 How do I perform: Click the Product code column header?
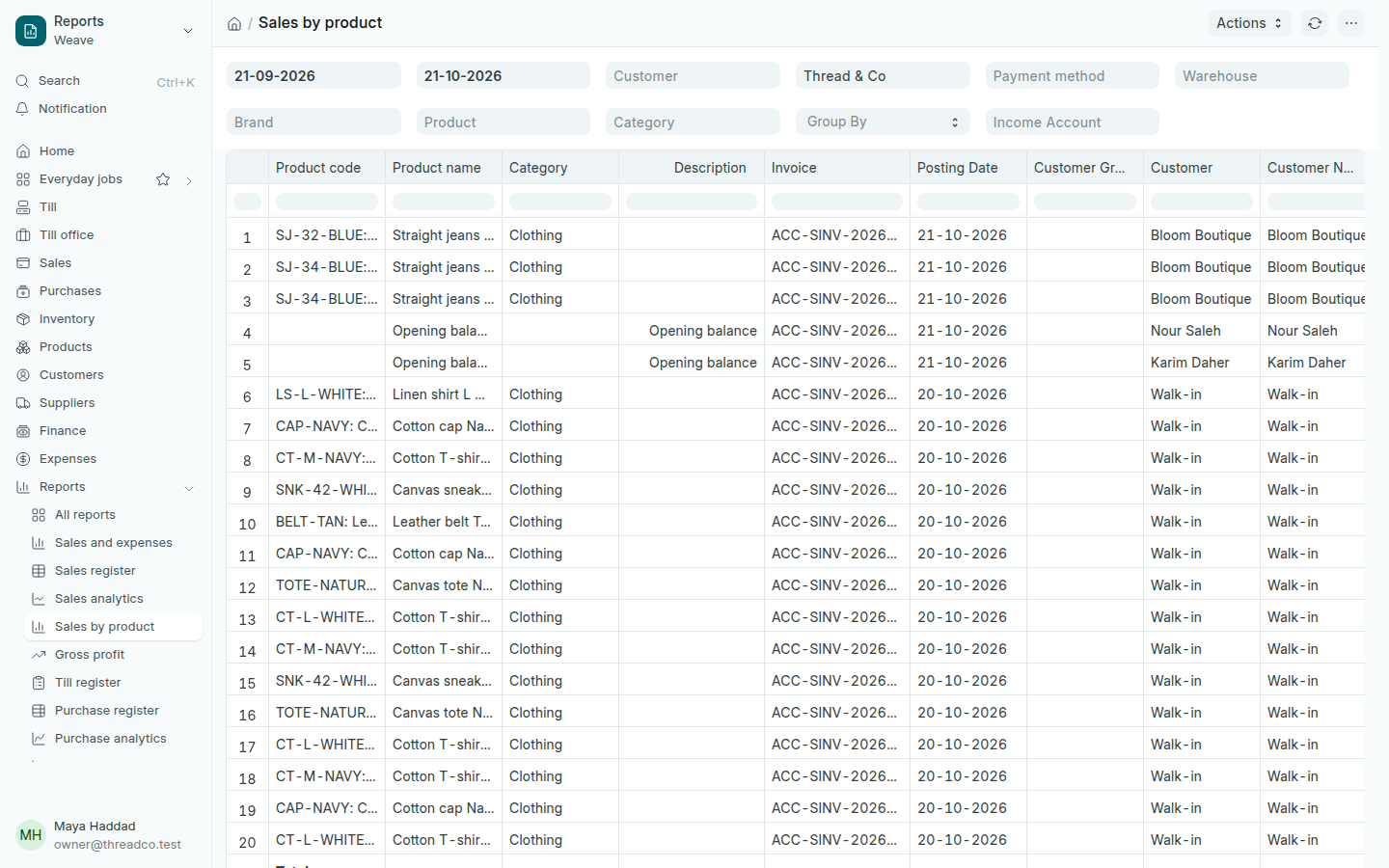[x=327, y=168]
